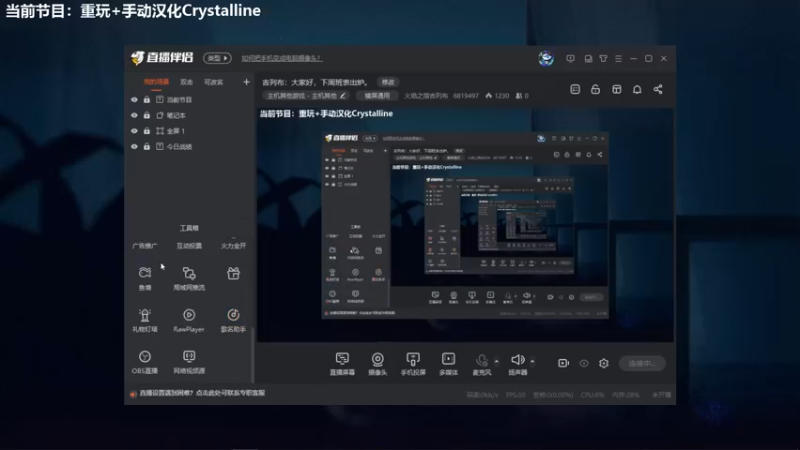Open the phone-as-webcam help link in the title bar
Image resolution: width=800 pixels, height=450 pixels.
click(x=282, y=59)
